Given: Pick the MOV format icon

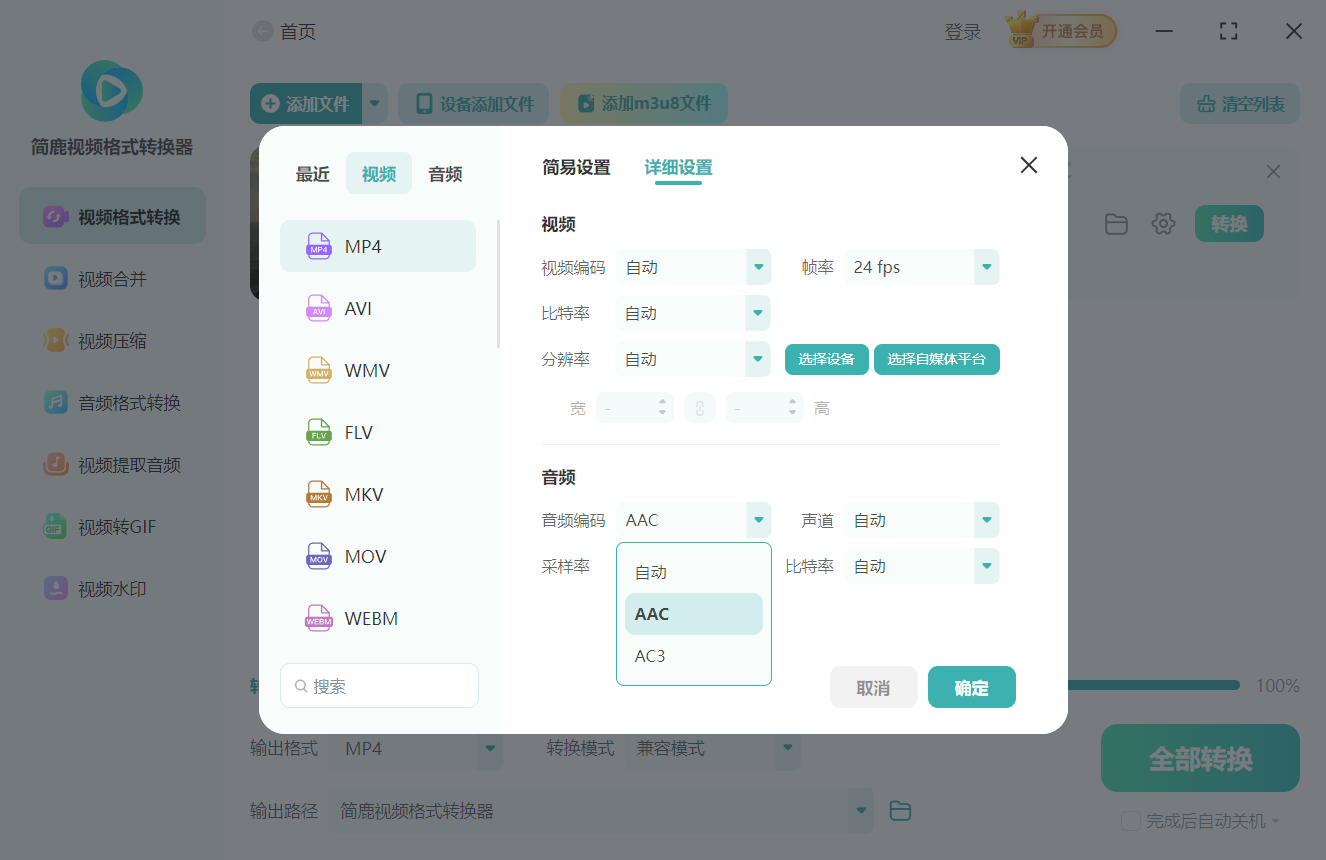Looking at the screenshot, I should 318,556.
